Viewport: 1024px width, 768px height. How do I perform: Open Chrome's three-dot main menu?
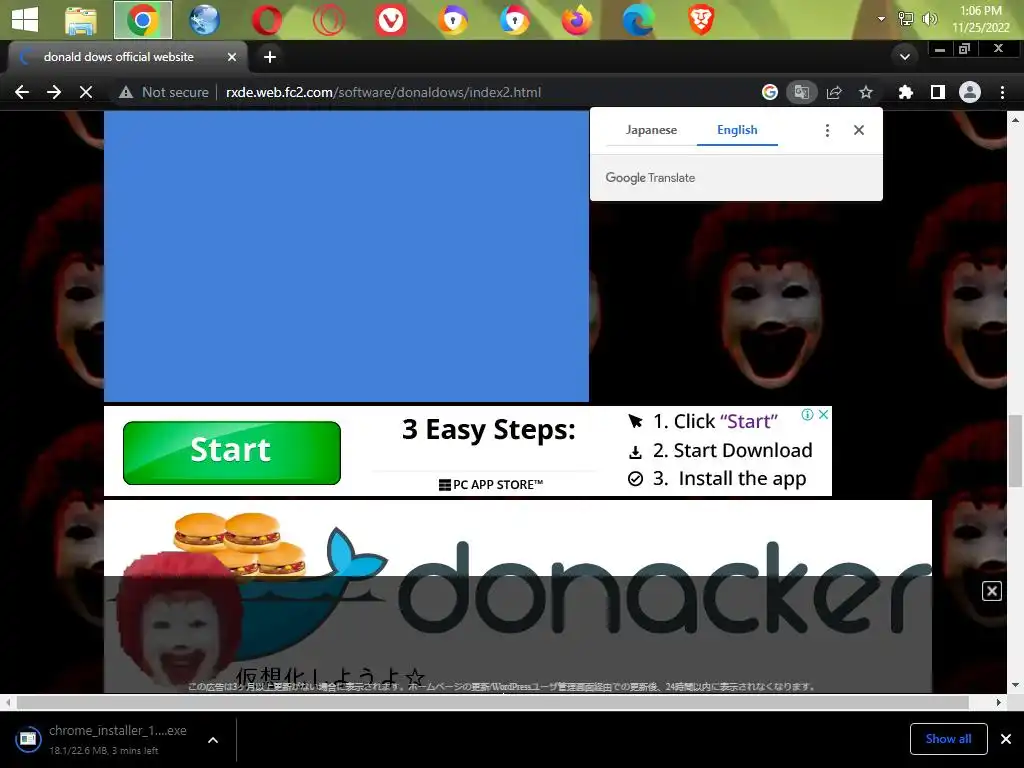click(x=1002, y=92)
